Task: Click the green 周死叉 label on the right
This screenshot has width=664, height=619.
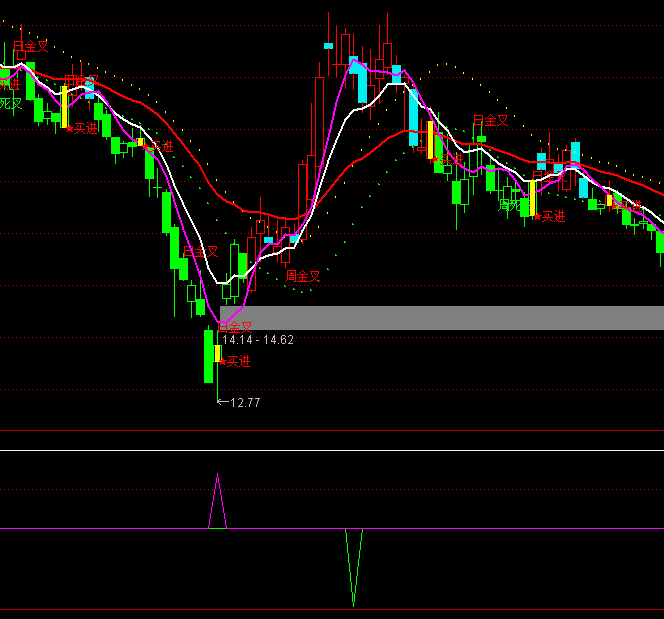Action: 511,205
